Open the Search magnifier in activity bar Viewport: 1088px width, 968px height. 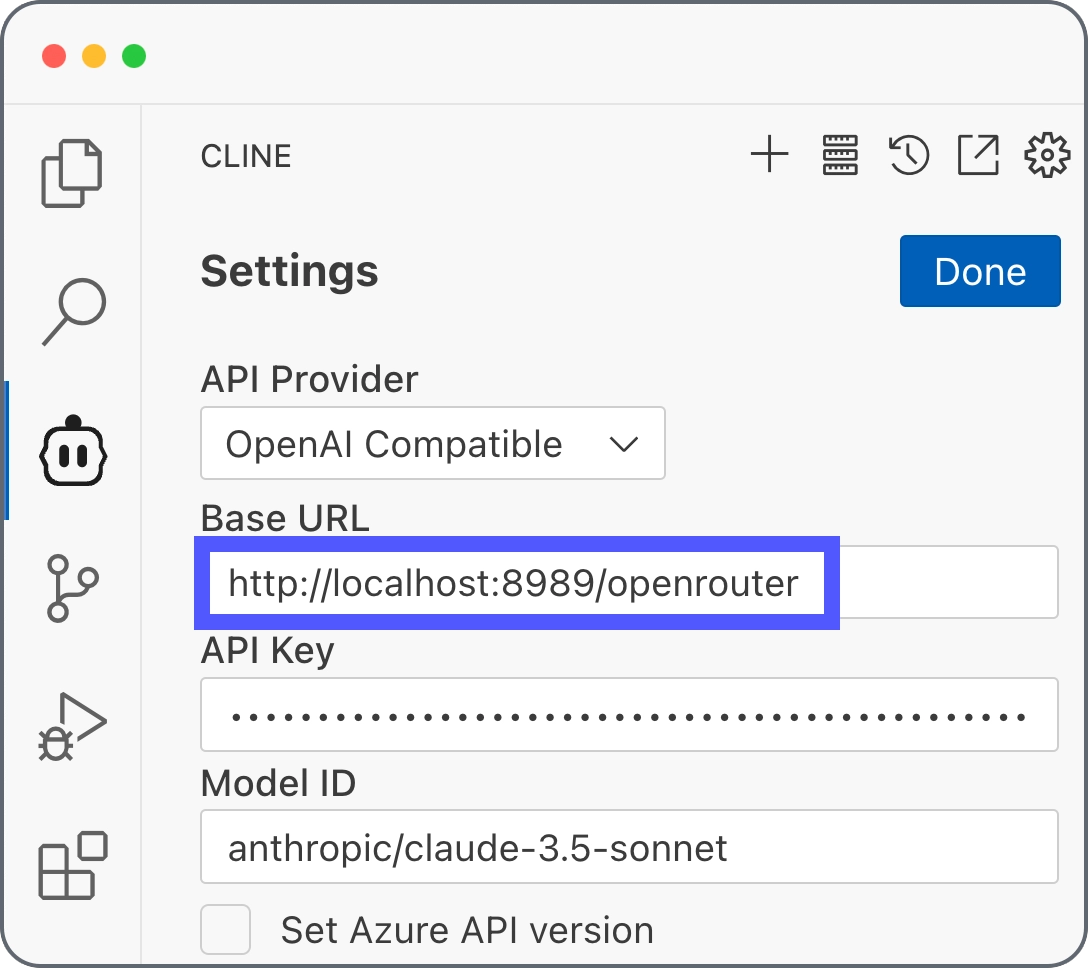click(x=74, y=311)
